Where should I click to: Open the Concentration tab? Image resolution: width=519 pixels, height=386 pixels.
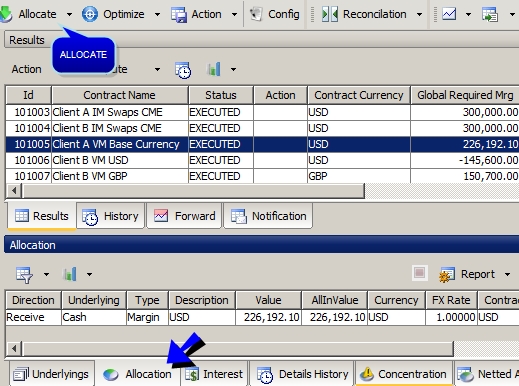pos(404,374)
